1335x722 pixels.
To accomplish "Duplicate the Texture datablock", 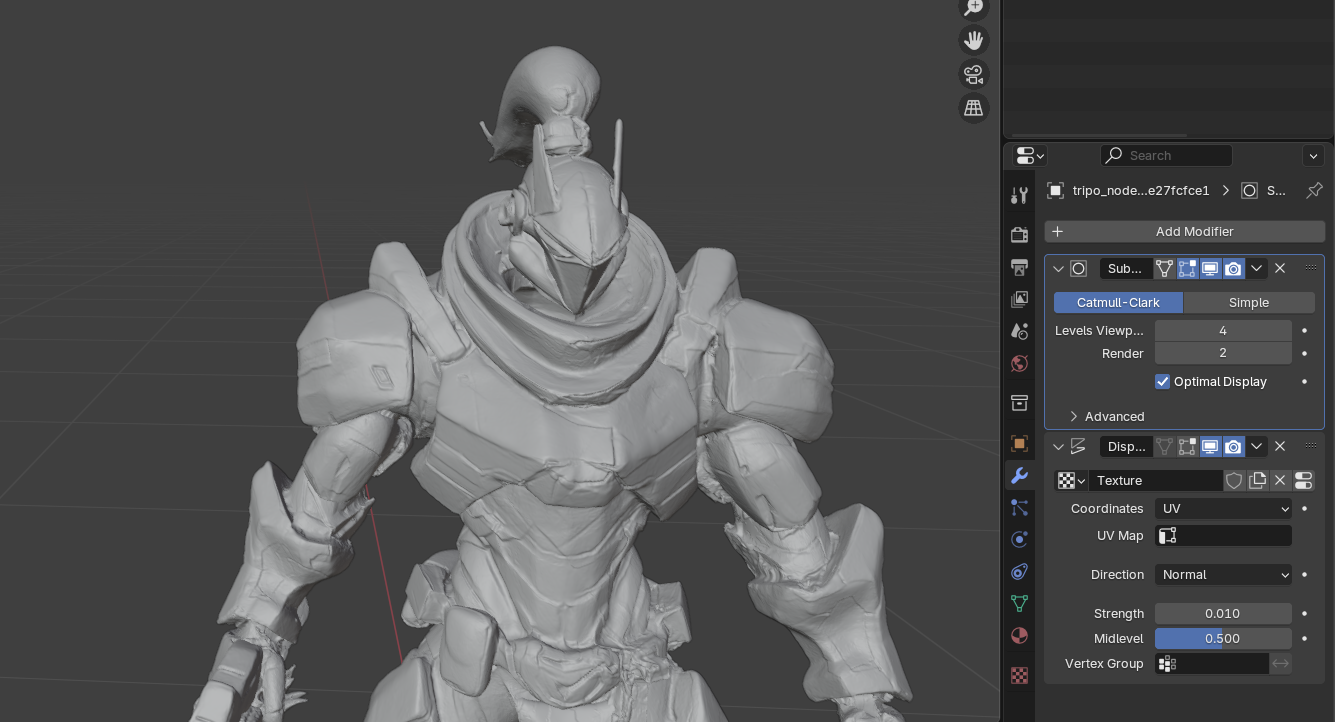I will pyautogui.click(x=1257, y=481).
